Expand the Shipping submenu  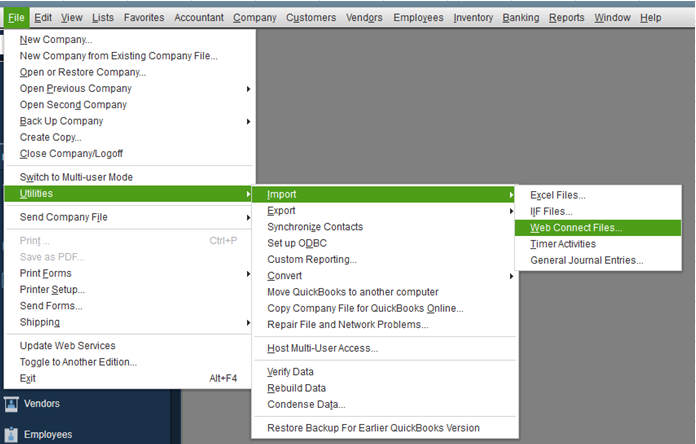click(x=130, y=322)
